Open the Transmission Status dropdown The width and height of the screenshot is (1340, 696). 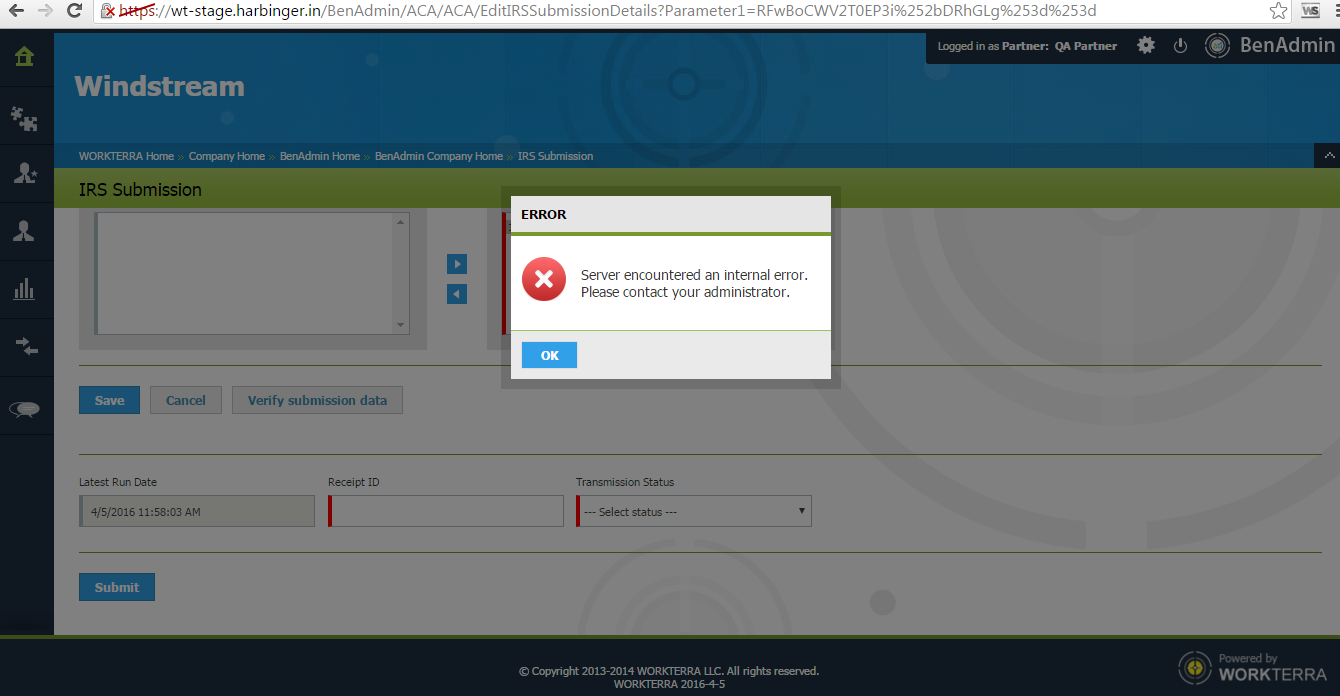pyautogui.click(x=694, y=512)
